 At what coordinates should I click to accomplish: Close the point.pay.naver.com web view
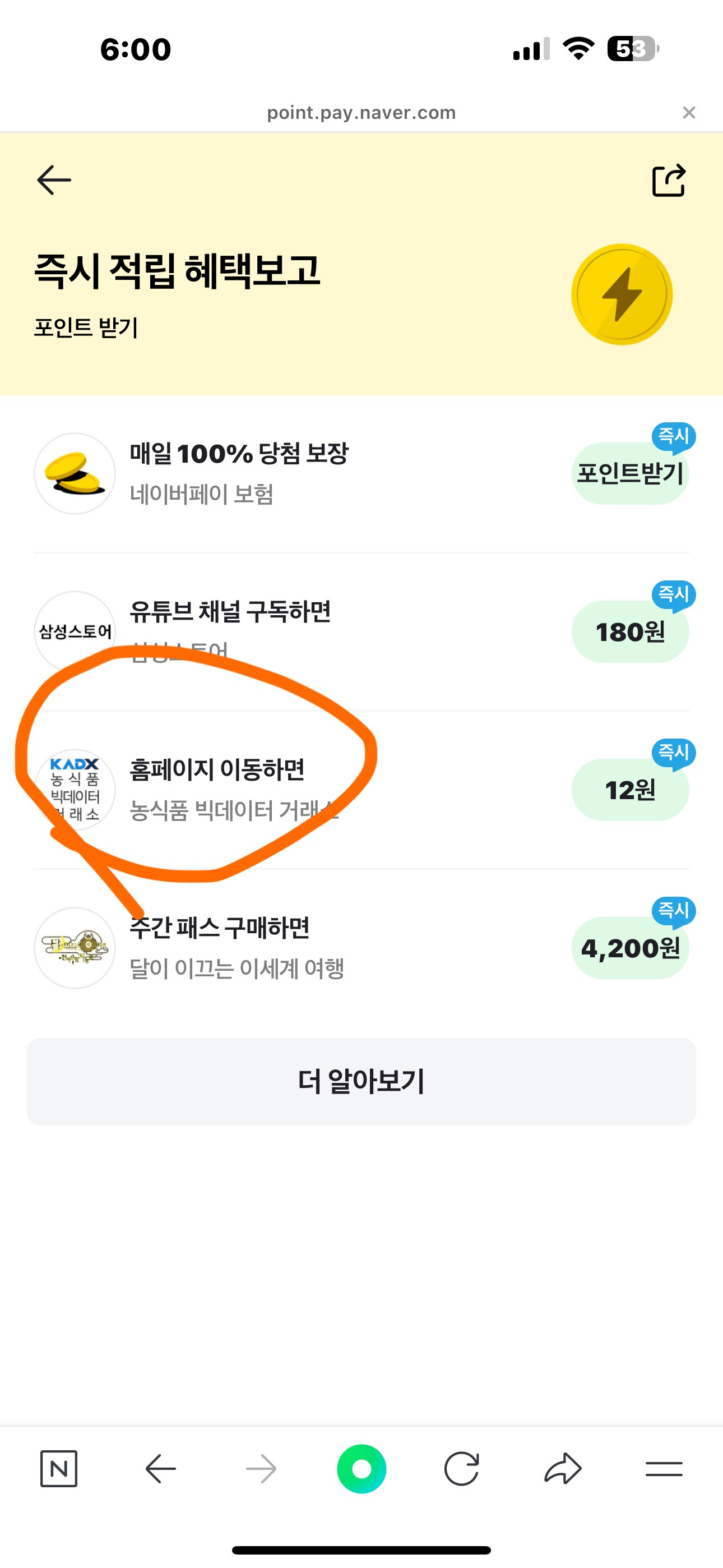pyautogui.click(x=689, y=113)
